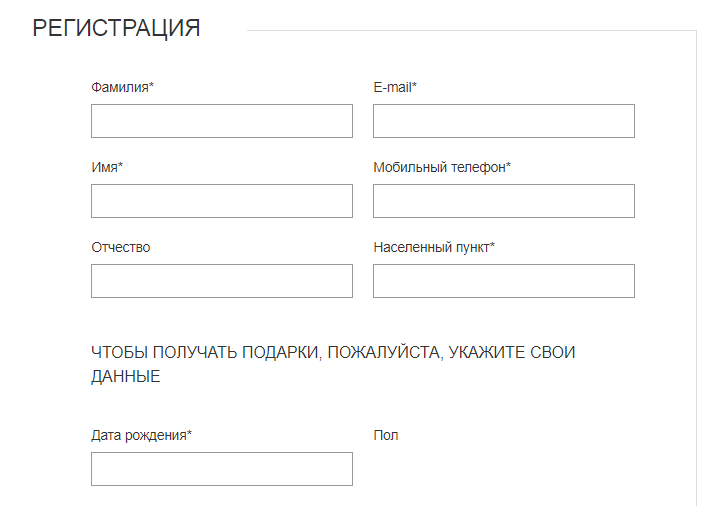Open the Дата рождения input field
Image resolution: width=726 pixels, height=506 pixels.
[221, 469]
